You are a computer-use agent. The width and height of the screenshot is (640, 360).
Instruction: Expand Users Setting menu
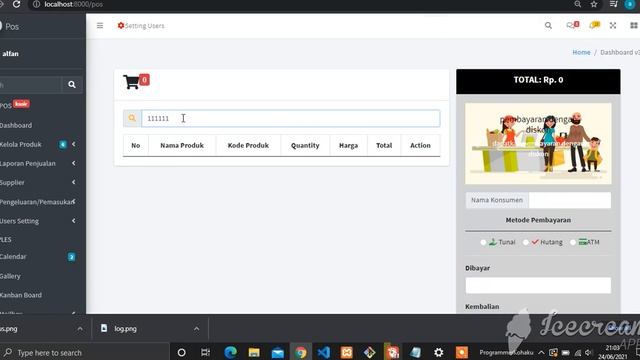[x=39, y=221]
